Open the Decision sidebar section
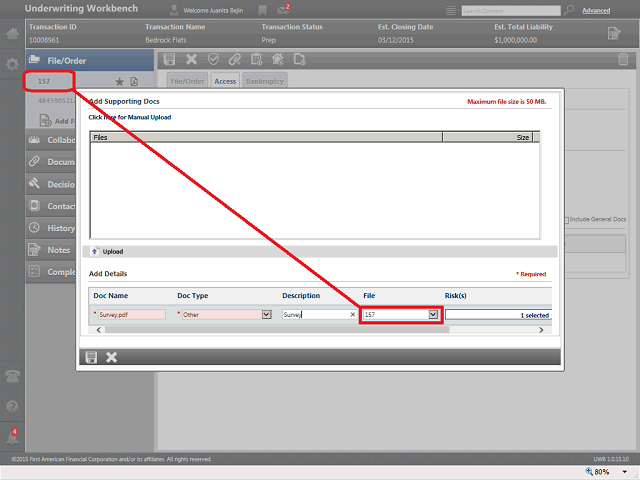The height and width of the screenshot is (480, 640). coord(51,184)
